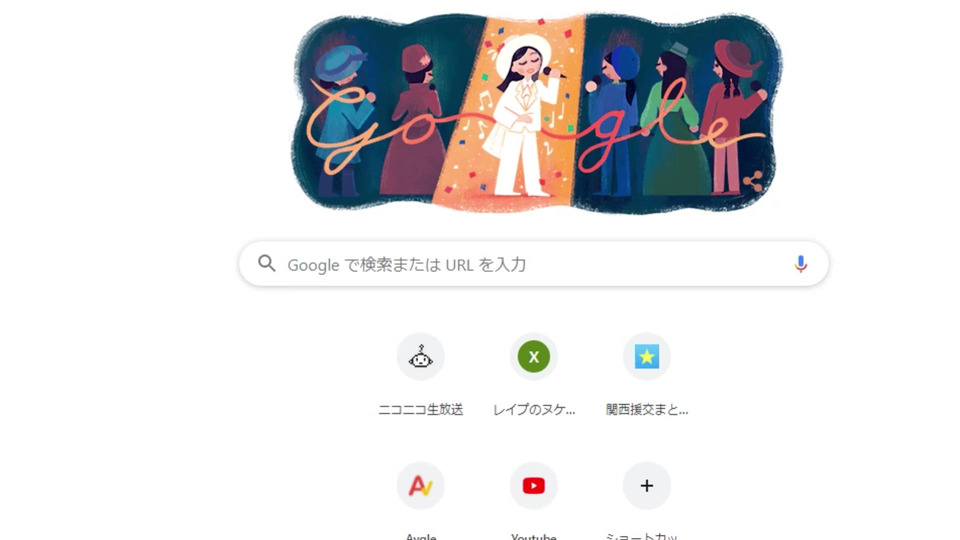Open the yellow star shortcut icon
The height and width of the screenshot is (540, 960).
pyautogui.click(x=647, y=356)
